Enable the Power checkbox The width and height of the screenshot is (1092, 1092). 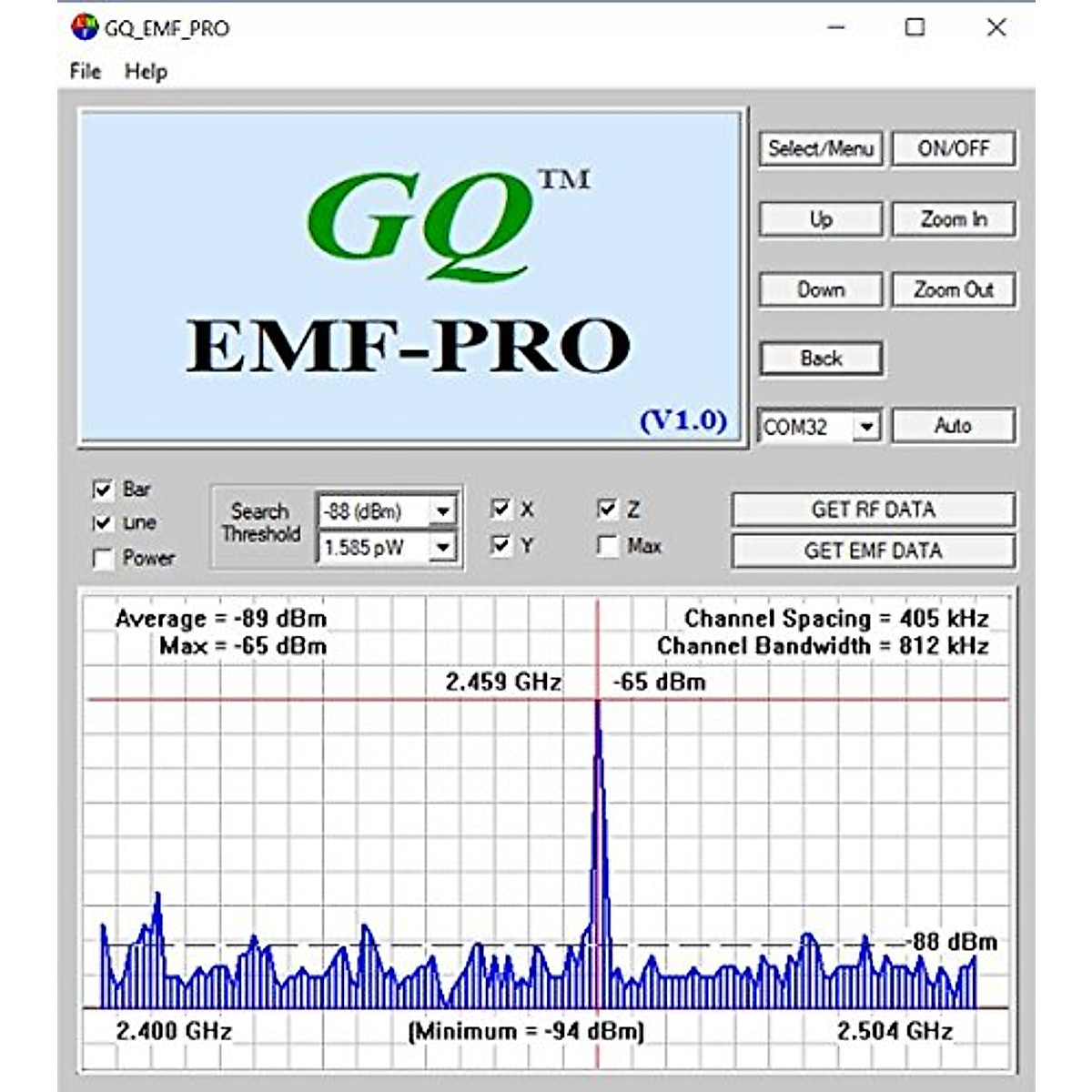103,559
